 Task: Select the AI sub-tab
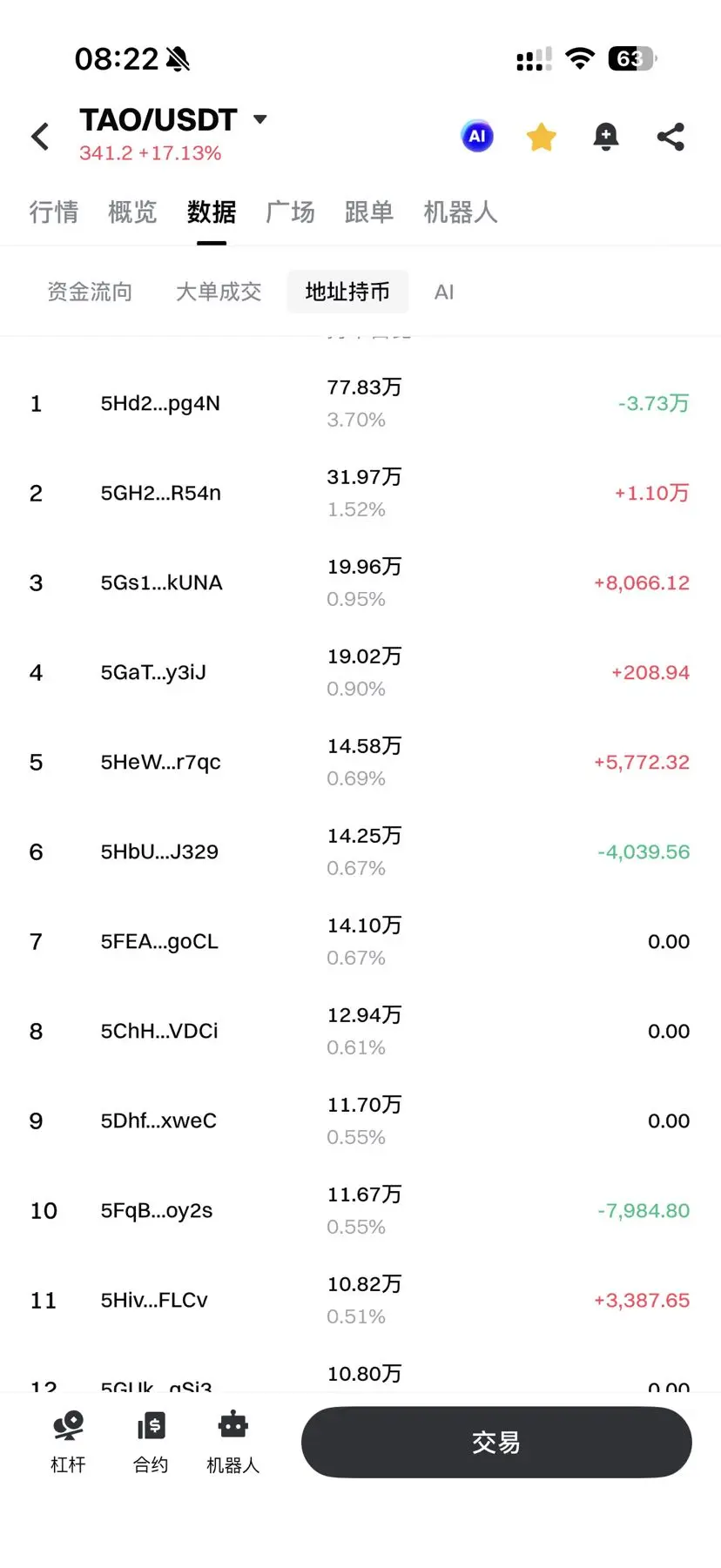point(444,292)
